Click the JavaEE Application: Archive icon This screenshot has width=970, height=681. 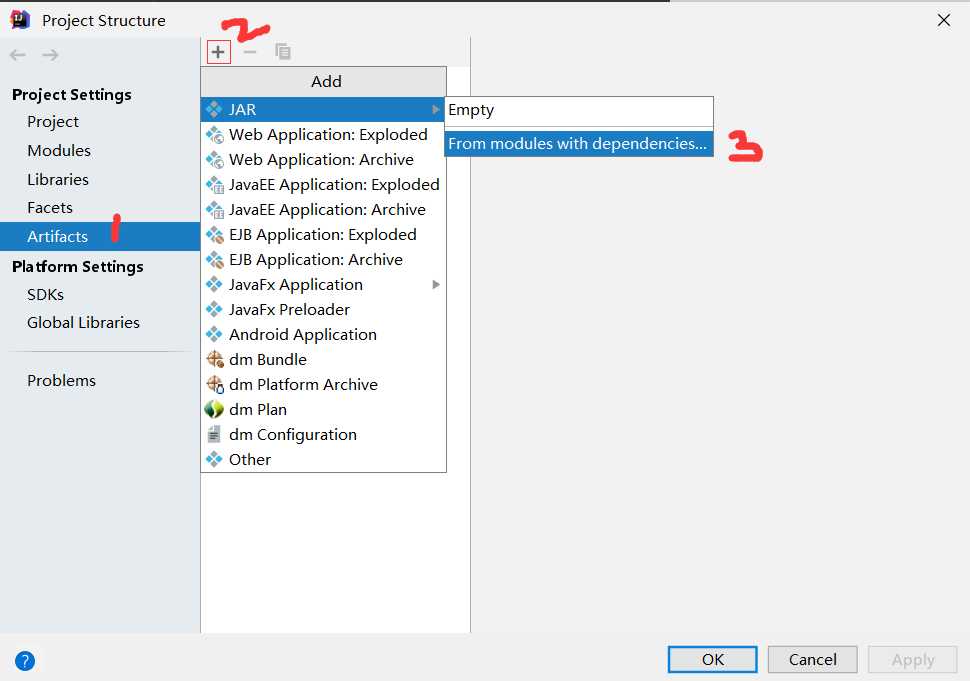click(215, 210)
